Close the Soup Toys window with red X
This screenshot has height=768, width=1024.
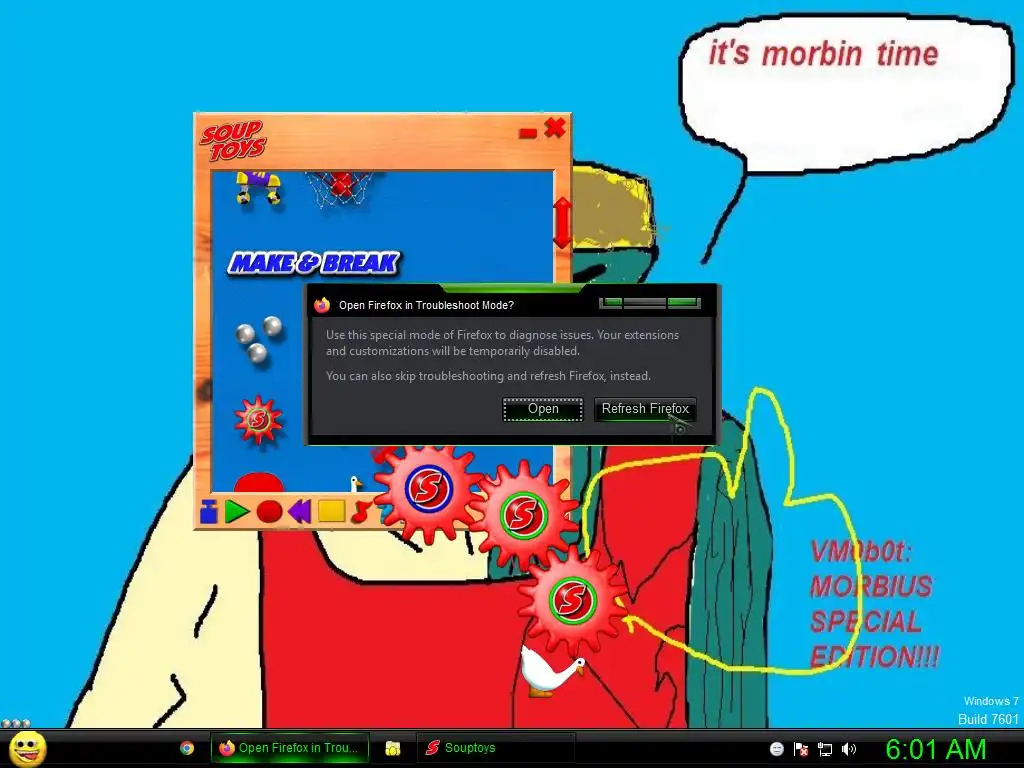pos(555,127)
